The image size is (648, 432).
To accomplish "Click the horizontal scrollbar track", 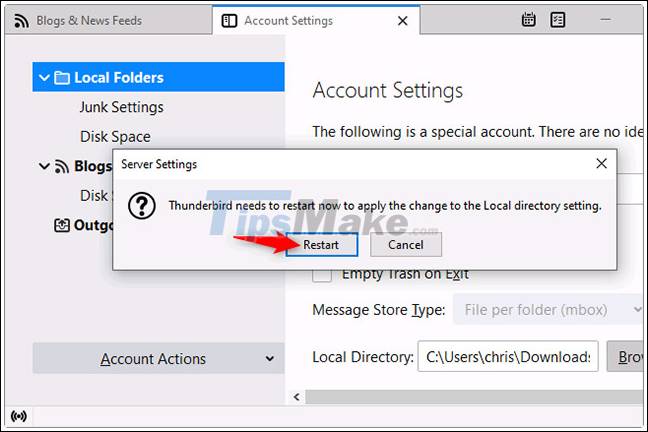I will [x=474, y=397].
